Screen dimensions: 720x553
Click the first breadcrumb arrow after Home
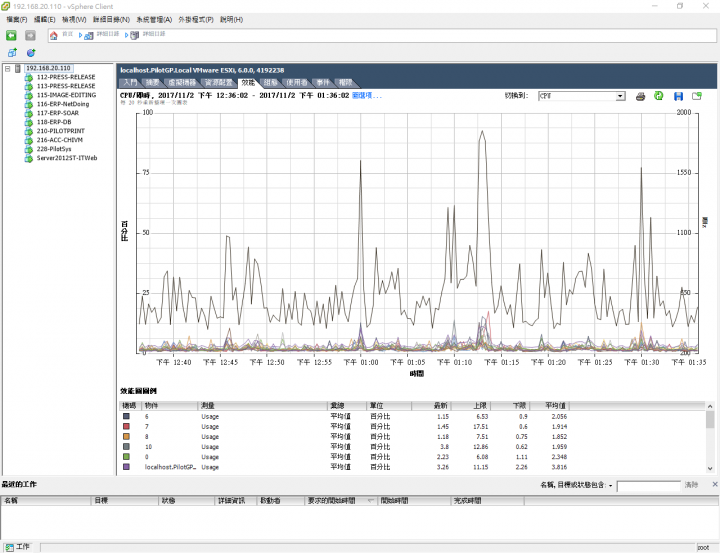[80, 35]
